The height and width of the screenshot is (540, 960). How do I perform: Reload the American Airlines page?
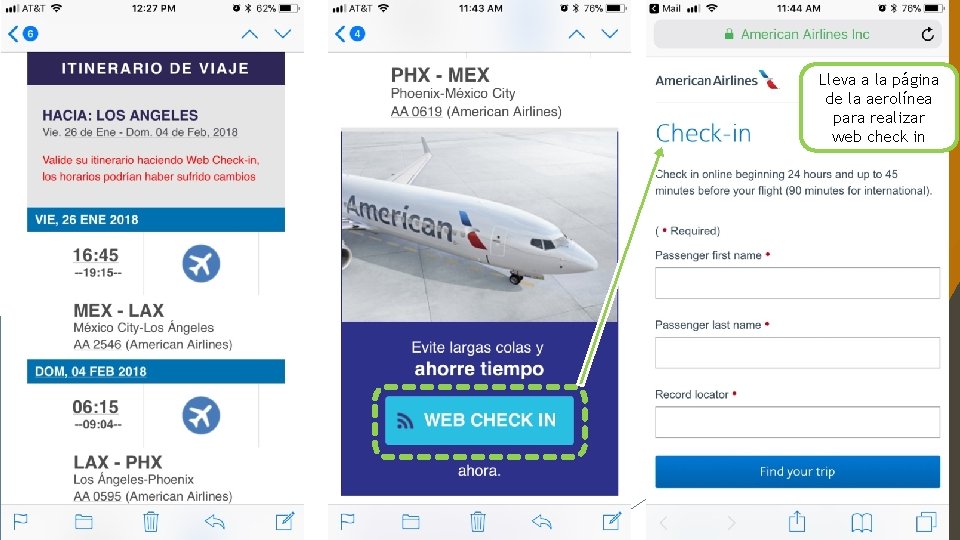tap(928, 34)
